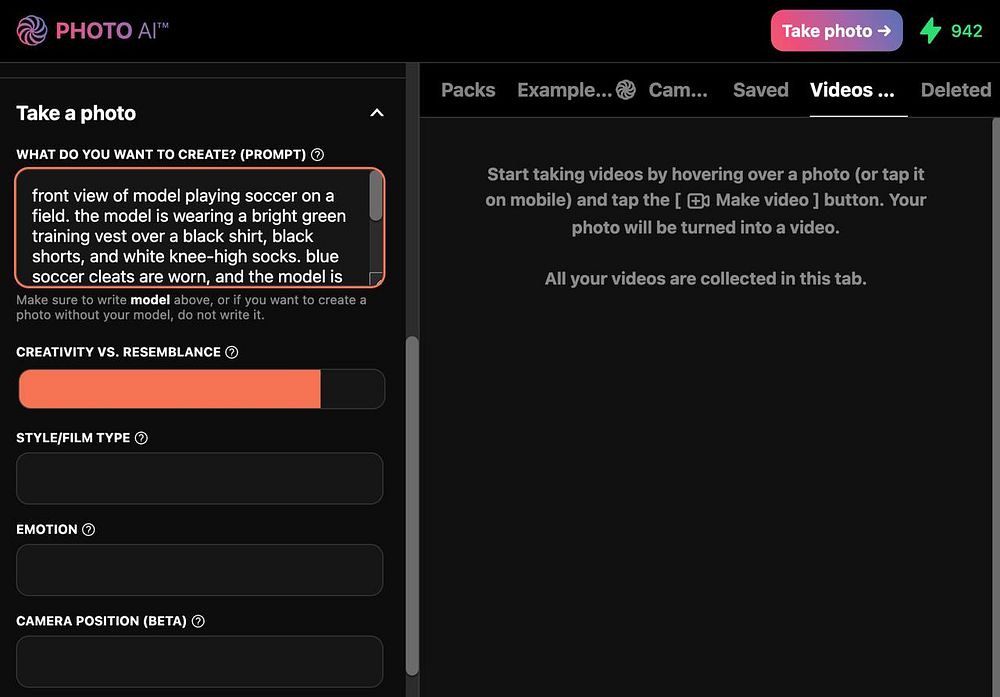Switch to the Cam... tab
This screenshot has height=697, width=1000.
click(678, 90)
